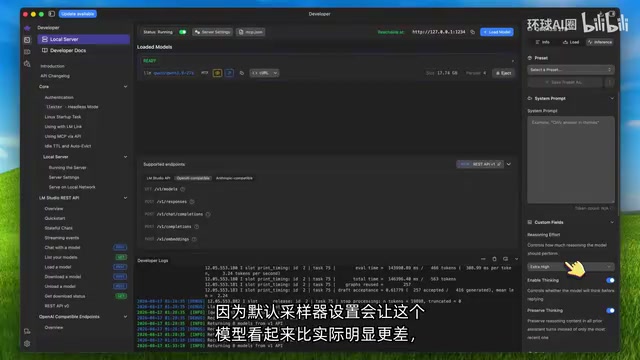Open Serve on Local Network page
This screenshot has height=360, width=640.
pyautogui.click(x=72, y=187)
